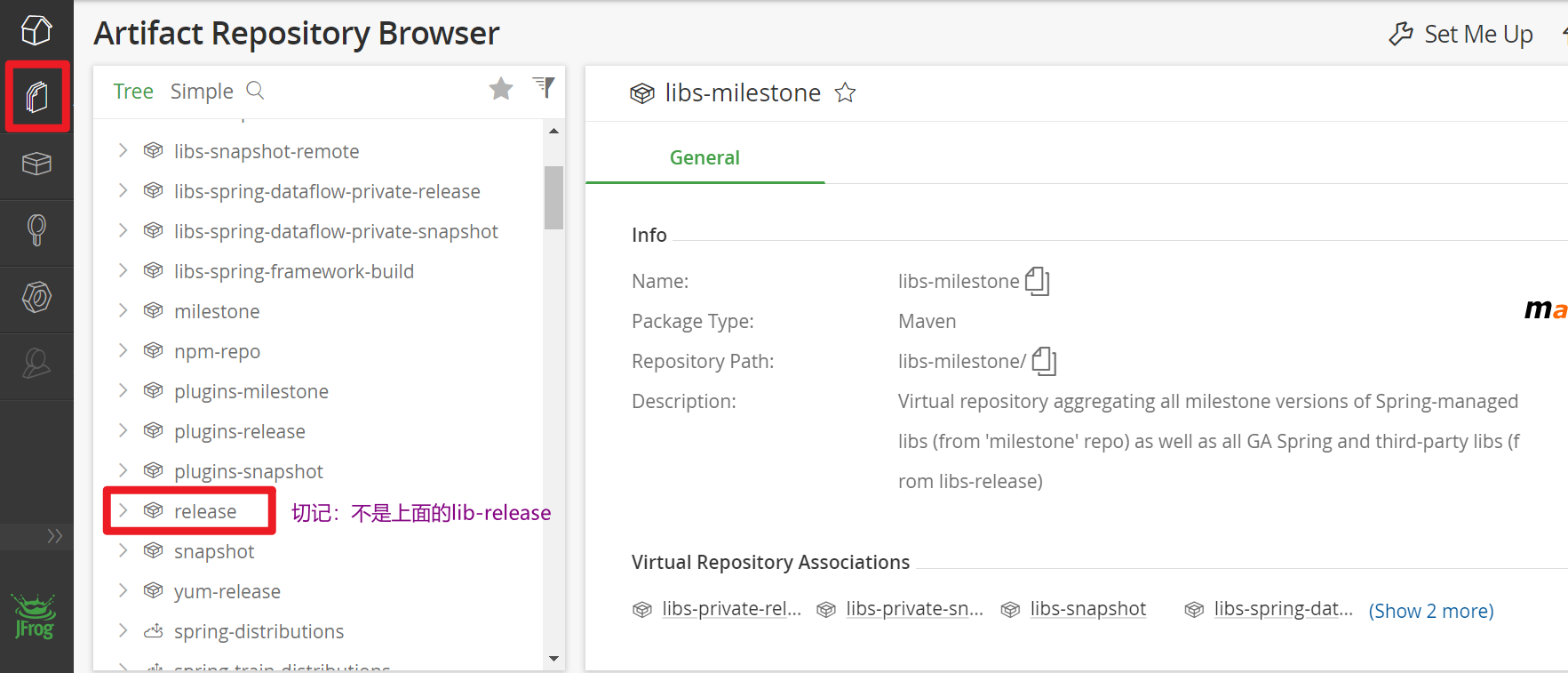Image resolution: width=1568 pixels, height=673 pixels.
Task: Expand the release repository node
Action: (123, 510)
